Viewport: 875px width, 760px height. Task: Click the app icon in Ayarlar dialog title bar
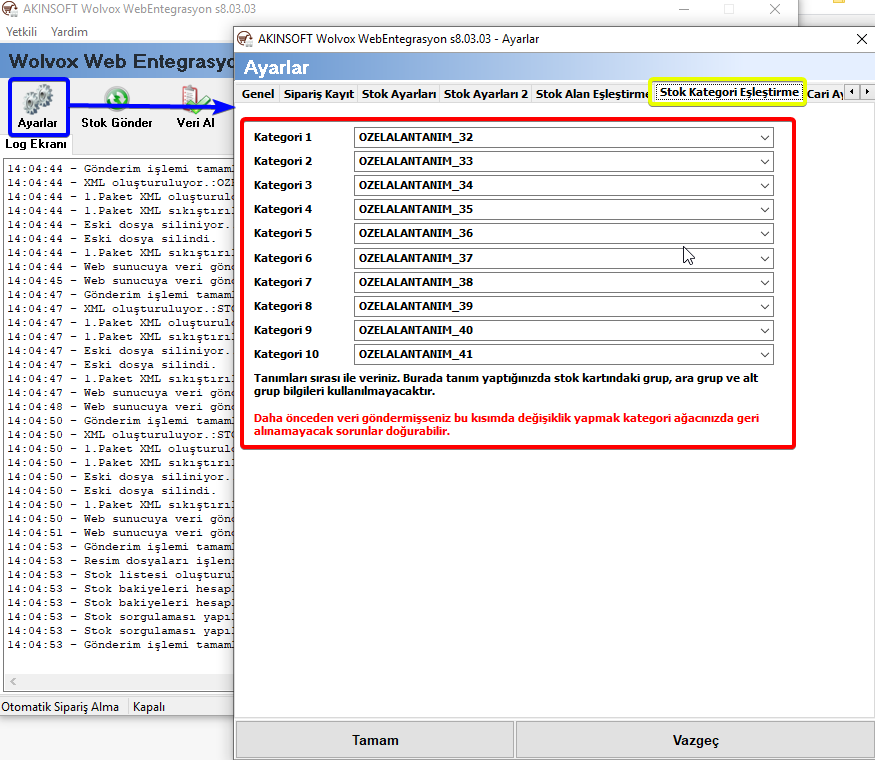(x=244, y=39)
